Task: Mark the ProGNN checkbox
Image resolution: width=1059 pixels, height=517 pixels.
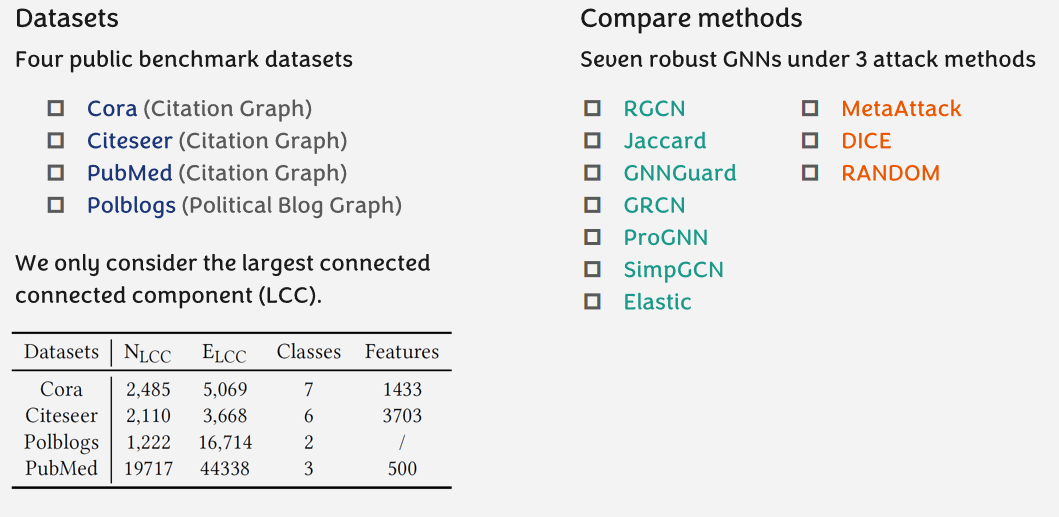Action: click(x=593, y=237)
